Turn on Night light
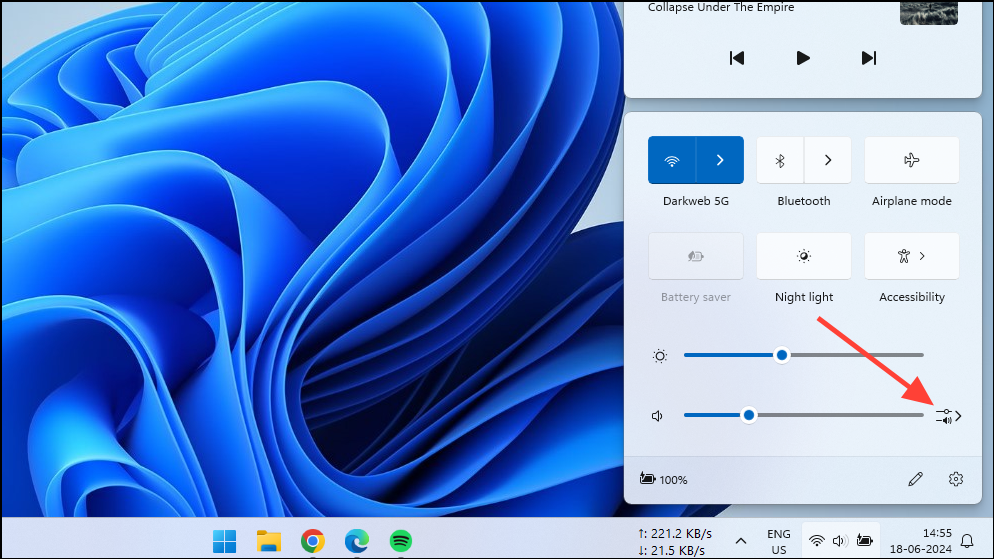Image resolution: width=994 pixels, height=559 pixels. tap(804, 256)
